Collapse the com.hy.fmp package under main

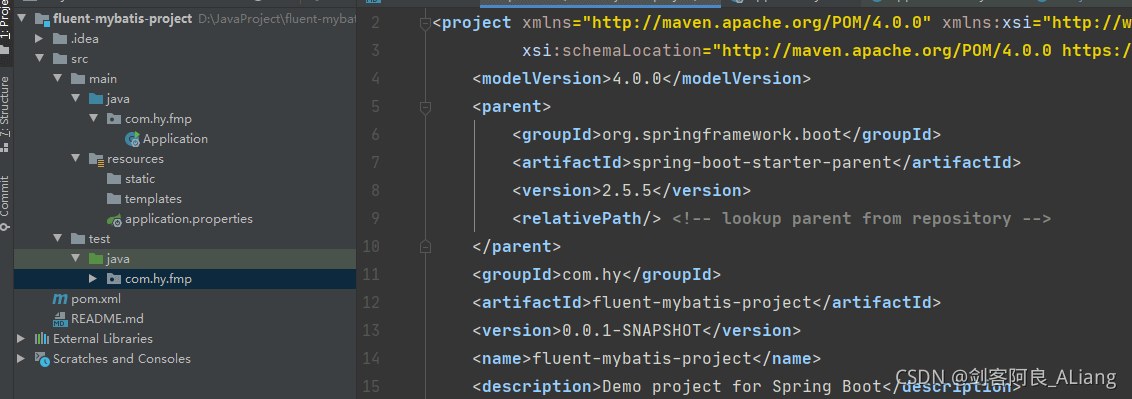94,119
